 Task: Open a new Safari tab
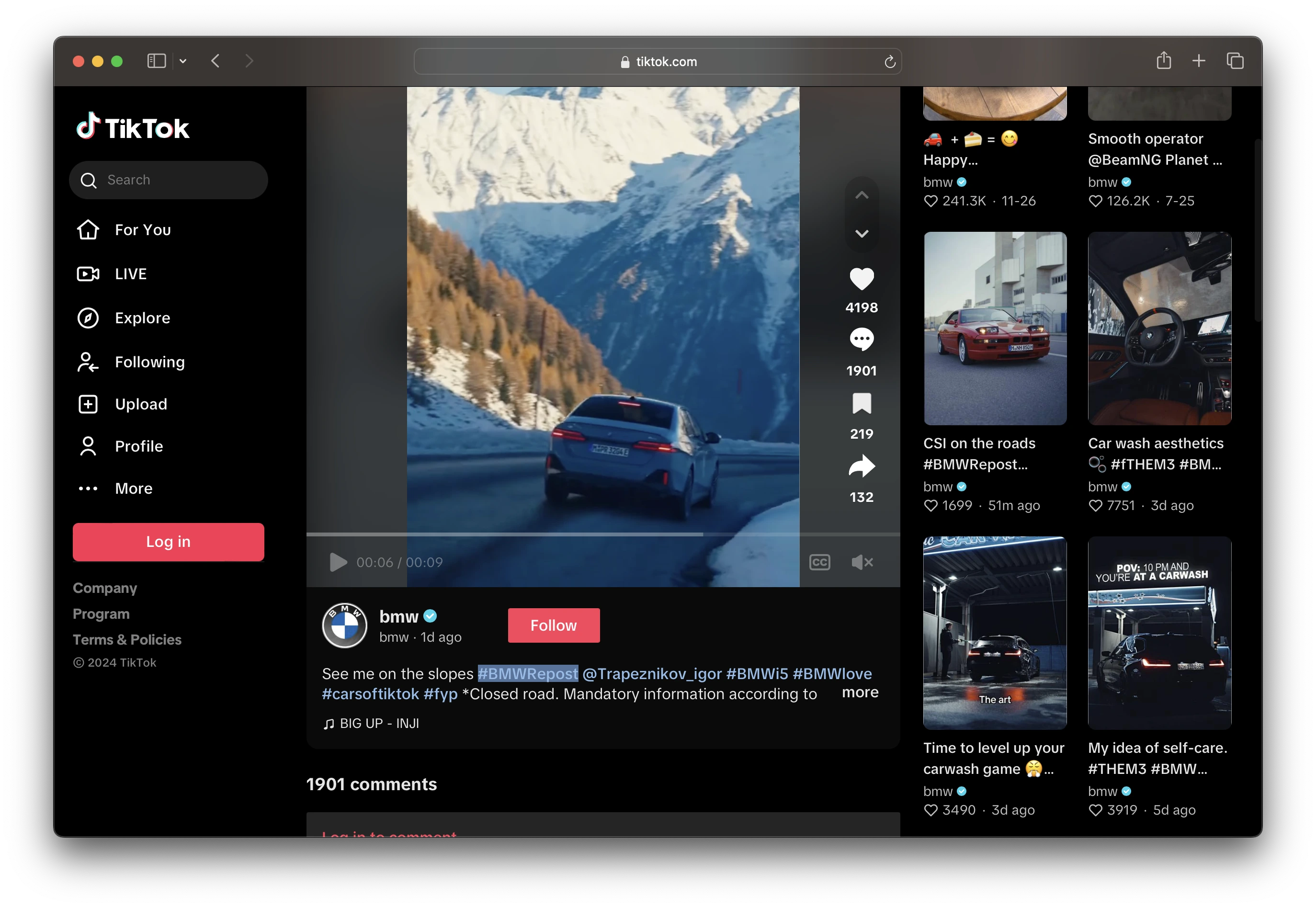[x=1198, y=61]
